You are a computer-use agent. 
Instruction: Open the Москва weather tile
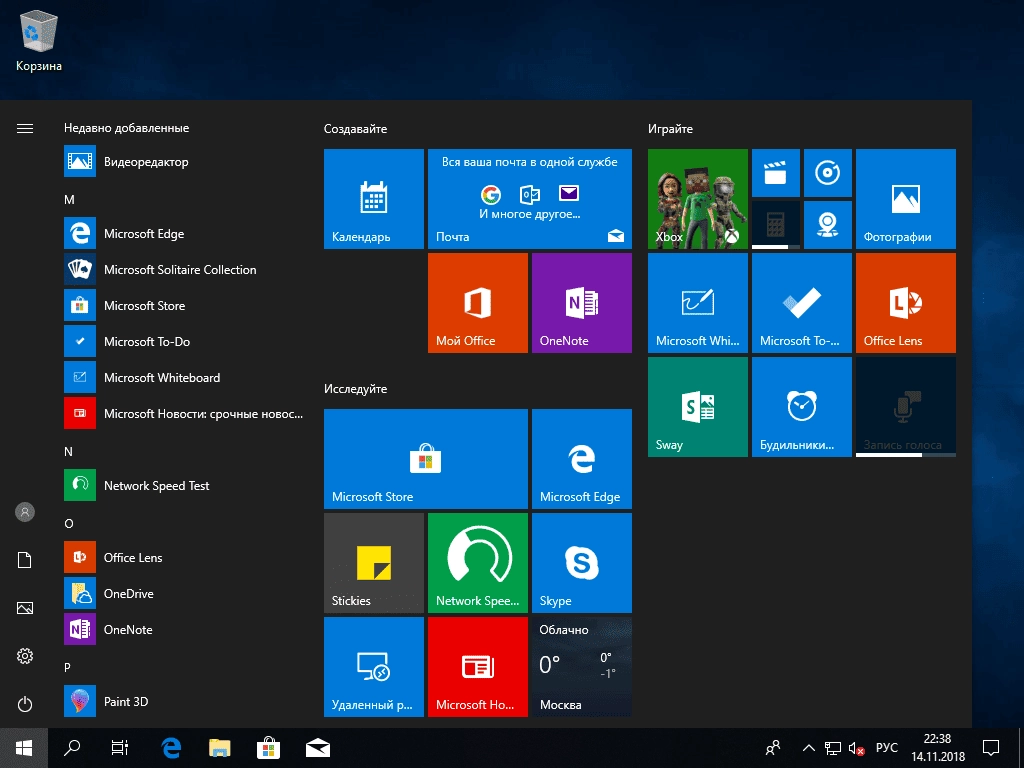click(x=582, y=667)
